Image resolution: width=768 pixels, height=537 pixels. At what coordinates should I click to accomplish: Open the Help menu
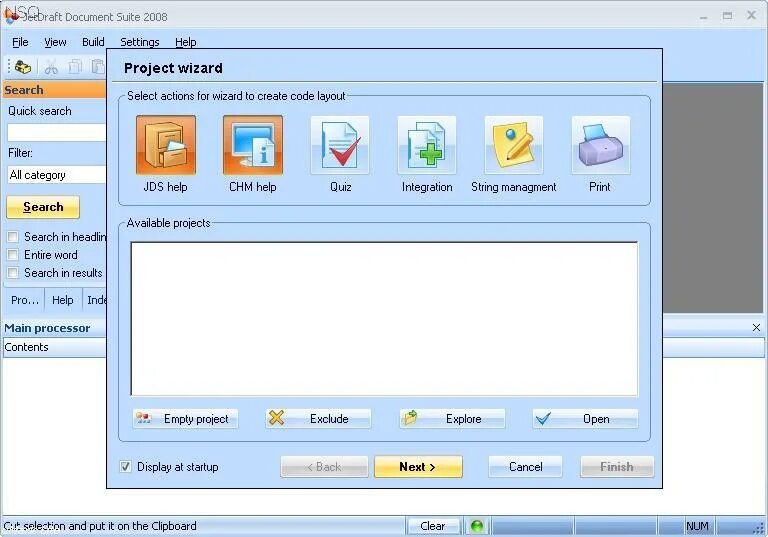tap(186, 42)
